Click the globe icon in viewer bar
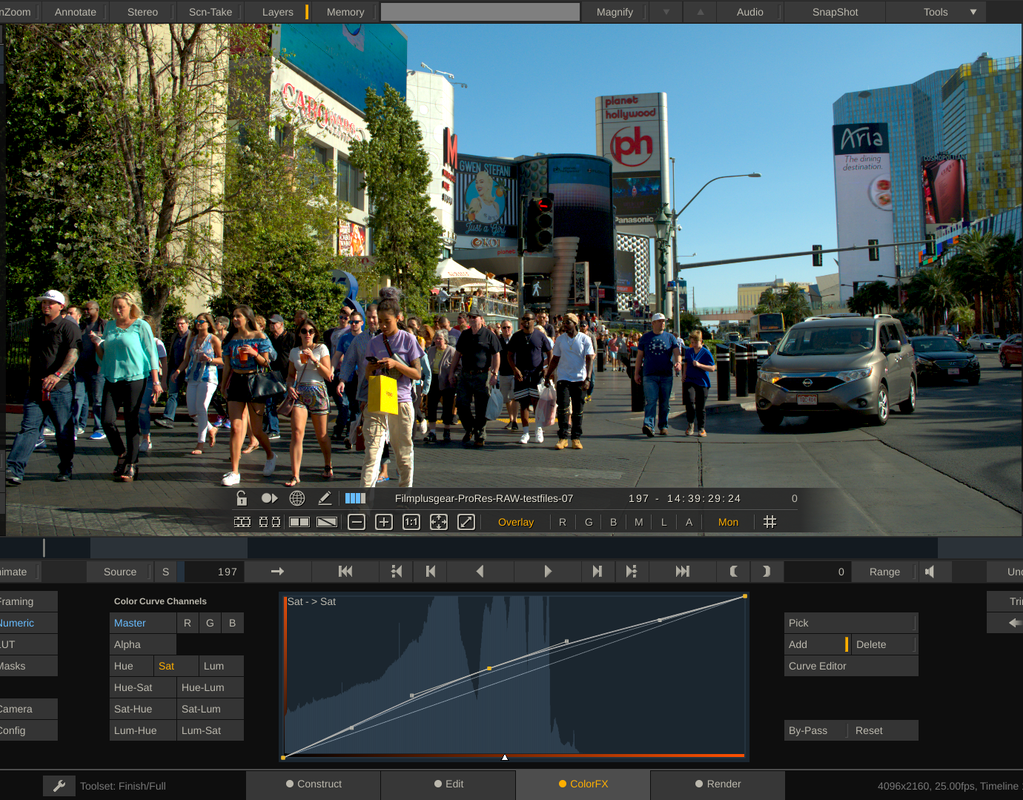 point(297,499)
